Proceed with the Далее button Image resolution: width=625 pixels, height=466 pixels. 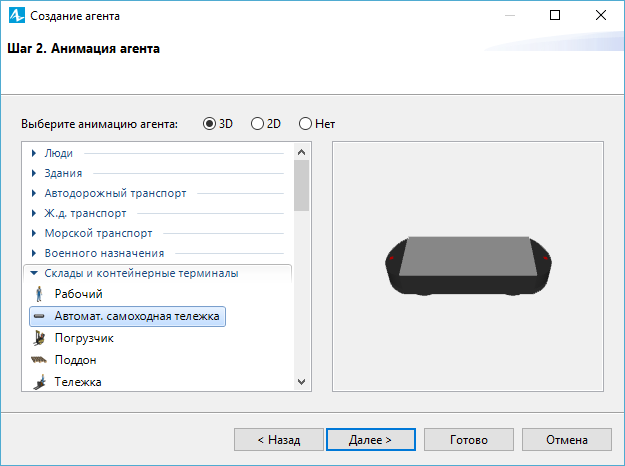pyautogui.click(x=371, y=440)
